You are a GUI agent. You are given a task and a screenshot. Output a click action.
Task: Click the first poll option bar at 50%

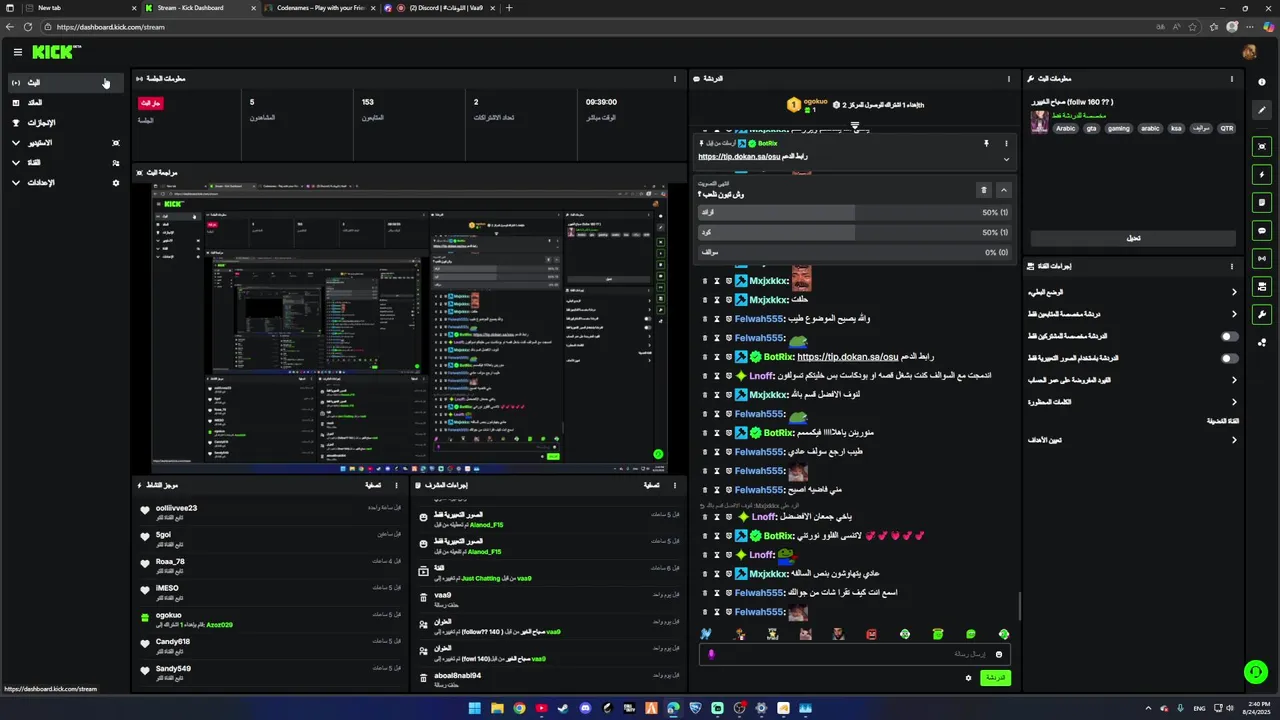854,212
